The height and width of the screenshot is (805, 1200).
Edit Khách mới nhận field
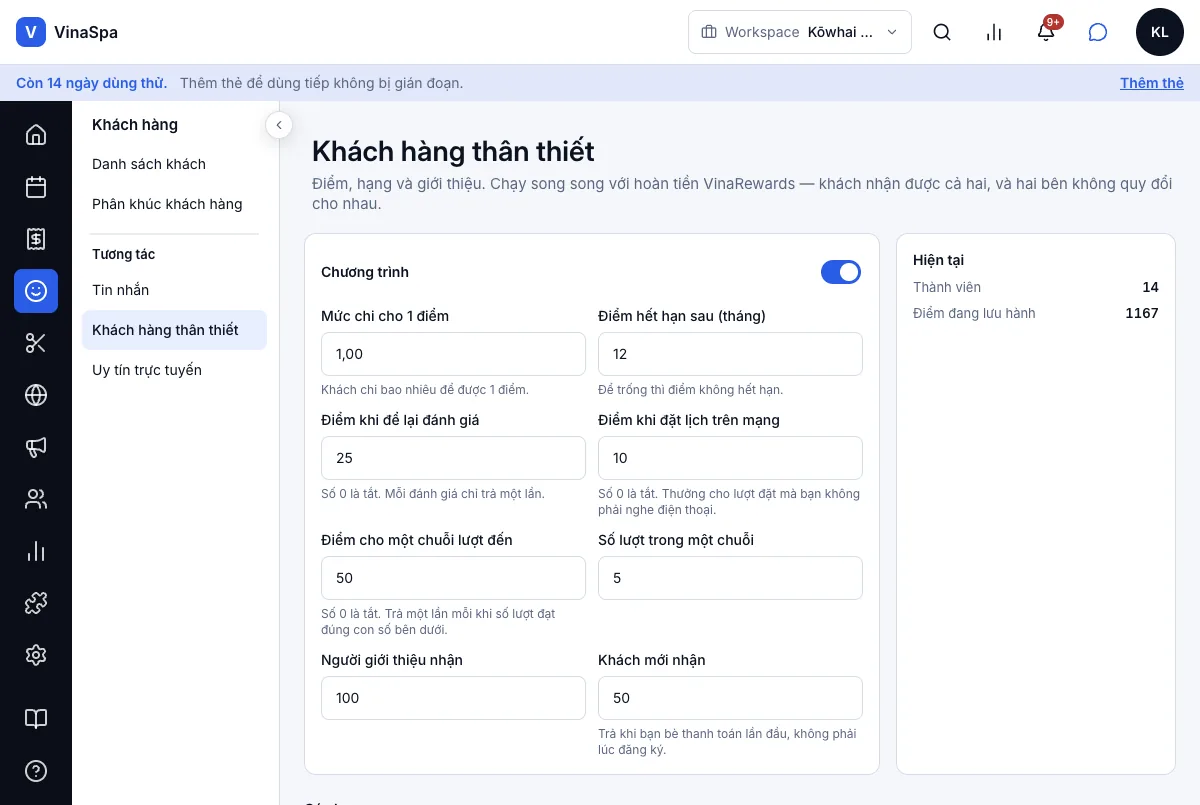pyautogui.click(x=730, y=698)
